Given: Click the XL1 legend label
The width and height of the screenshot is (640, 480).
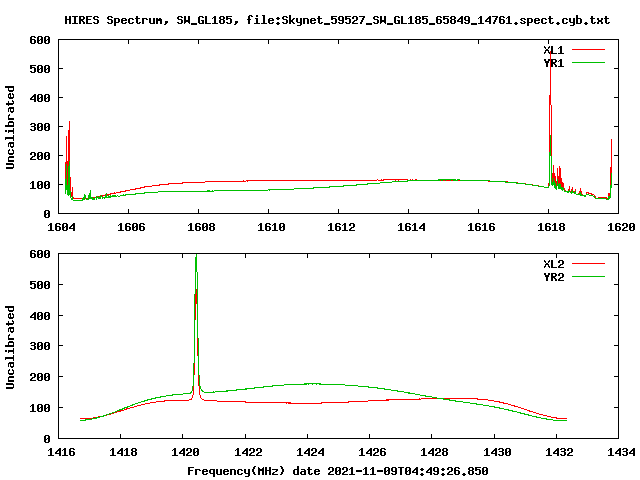Looking at the screenshot, I should pos(553,50).
